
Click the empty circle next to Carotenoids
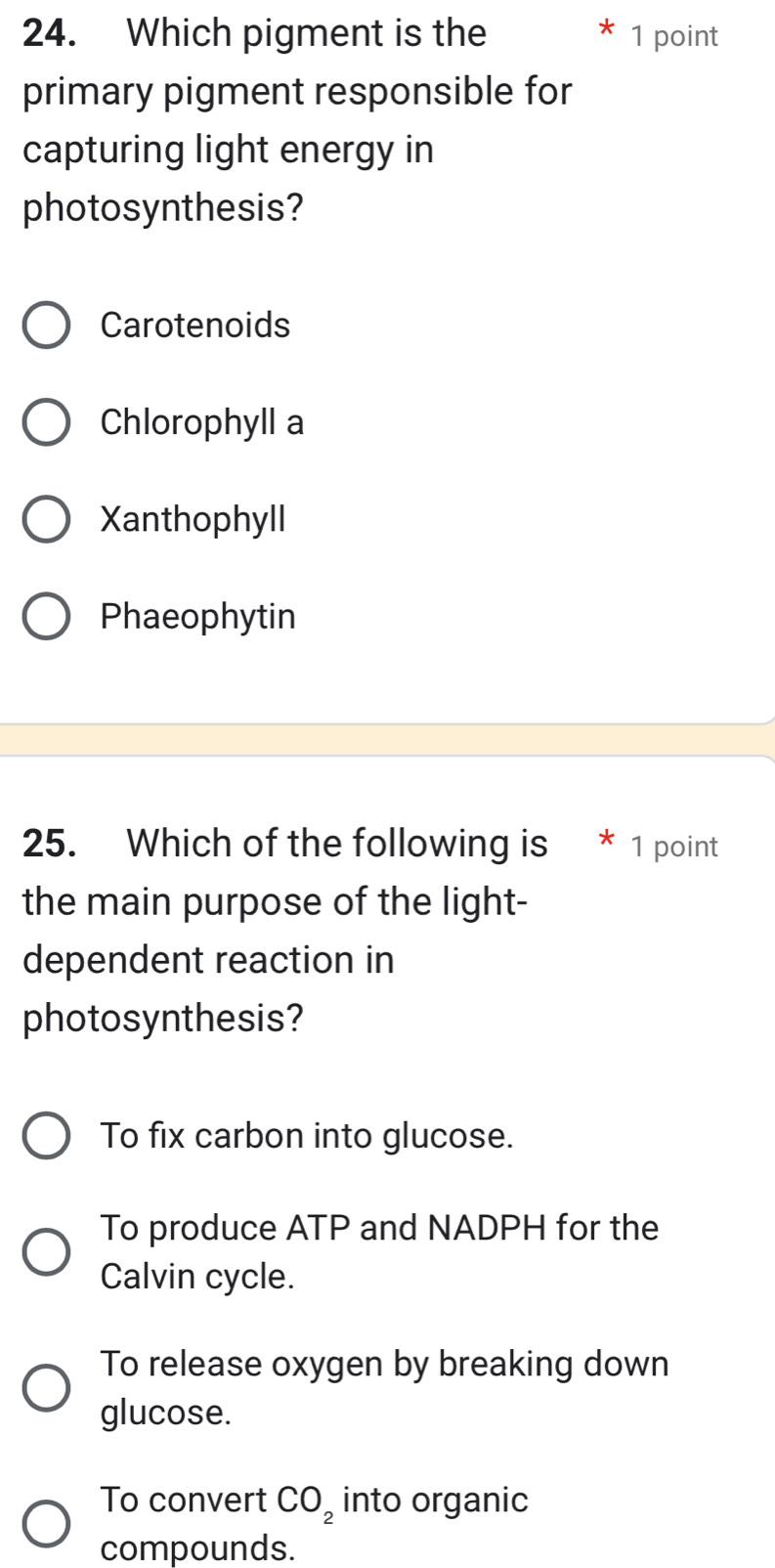tap(46, 325)
